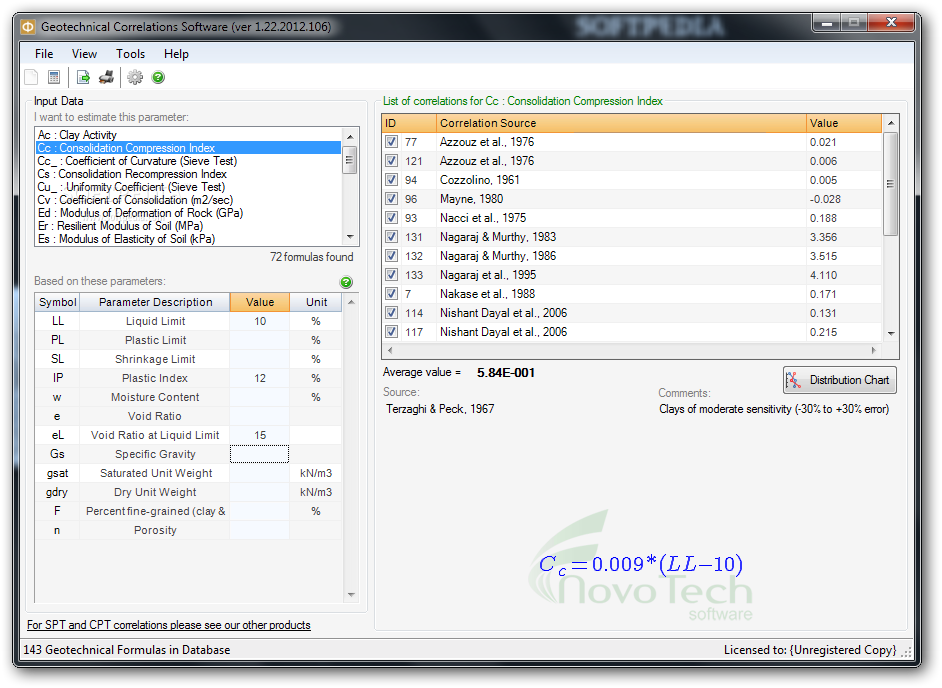Open the Distribution Chart
The width and height of the screenshot is (942, 688).
[x=840, y=380]
